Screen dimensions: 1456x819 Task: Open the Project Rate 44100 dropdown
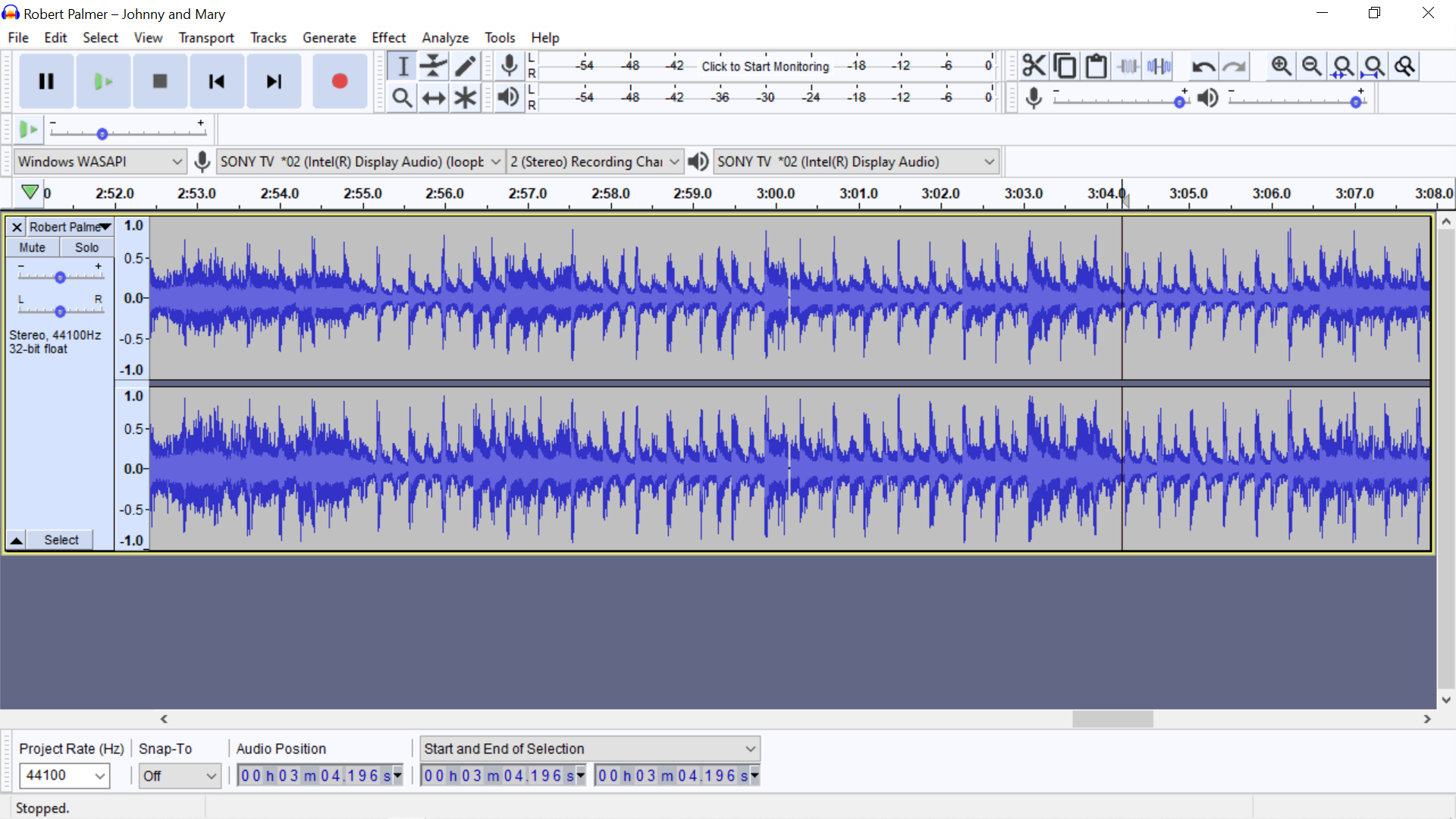[x=64, y=775]
